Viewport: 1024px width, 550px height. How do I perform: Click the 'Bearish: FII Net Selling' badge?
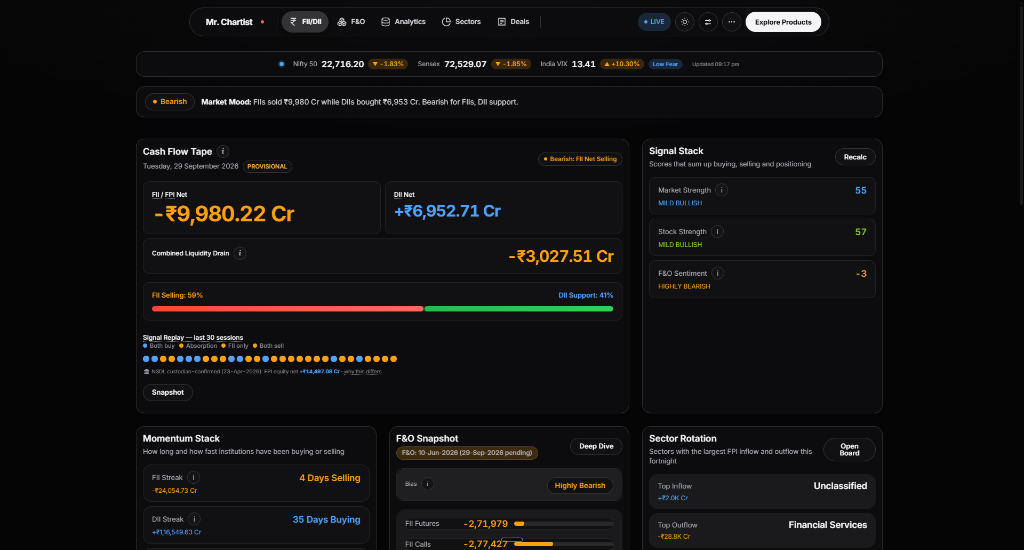pos(580,159)
